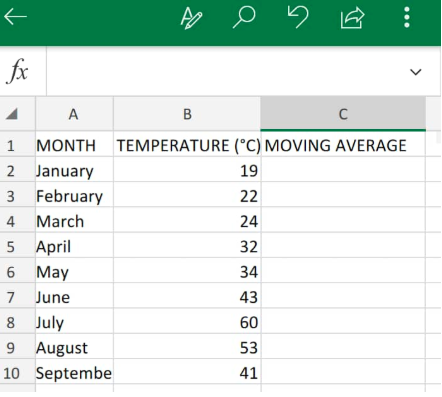The width and height of the screenshot is (442, 397).
Task: Click the select-all corner triangle
Action: (x=12, y=114)
